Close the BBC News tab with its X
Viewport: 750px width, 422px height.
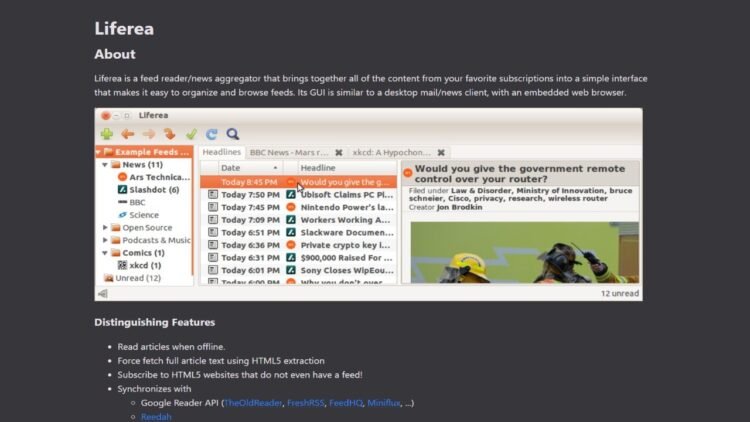click(339, 153)
